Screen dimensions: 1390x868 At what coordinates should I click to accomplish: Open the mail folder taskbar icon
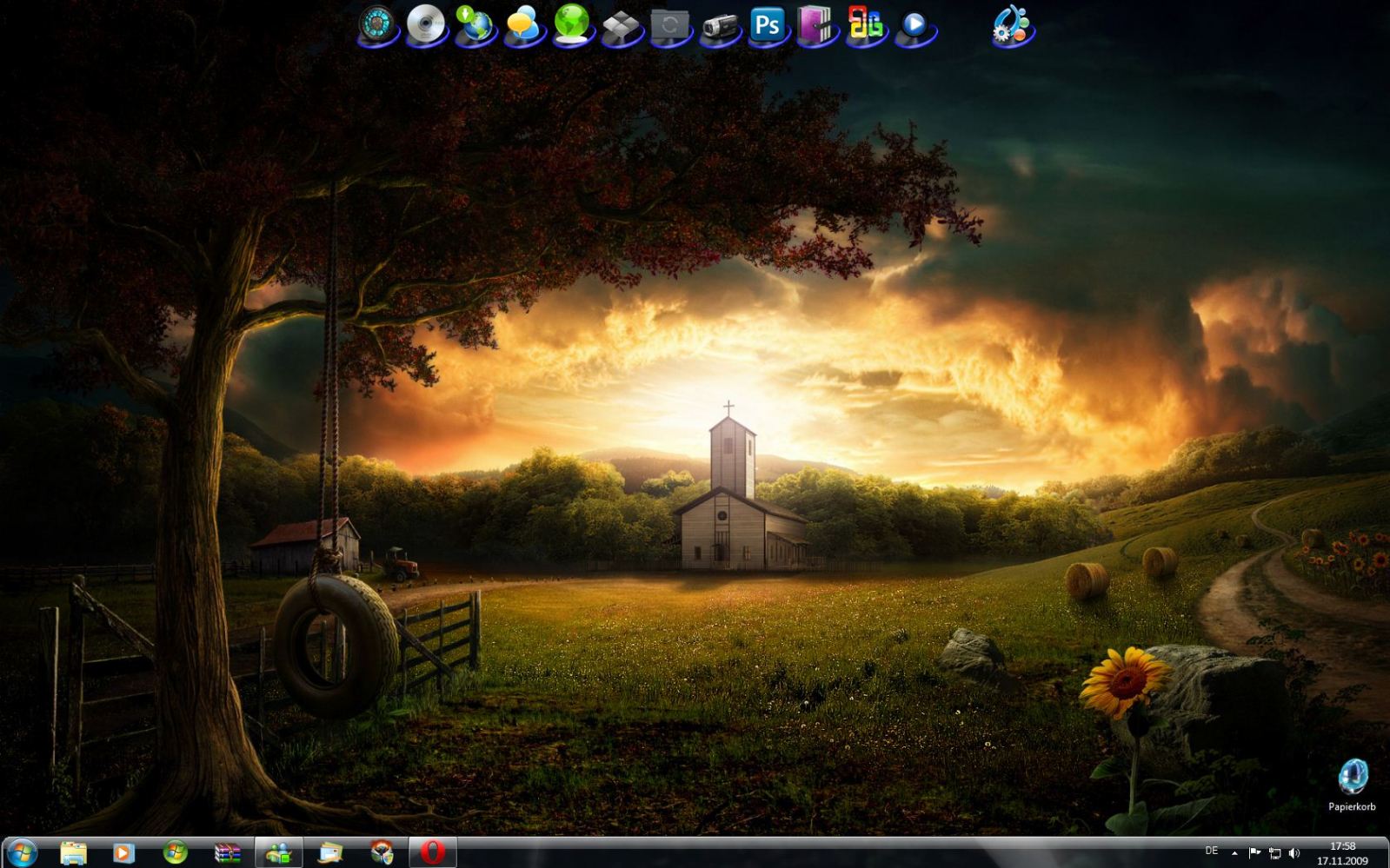pyautogui.click(x=330, y=853)
